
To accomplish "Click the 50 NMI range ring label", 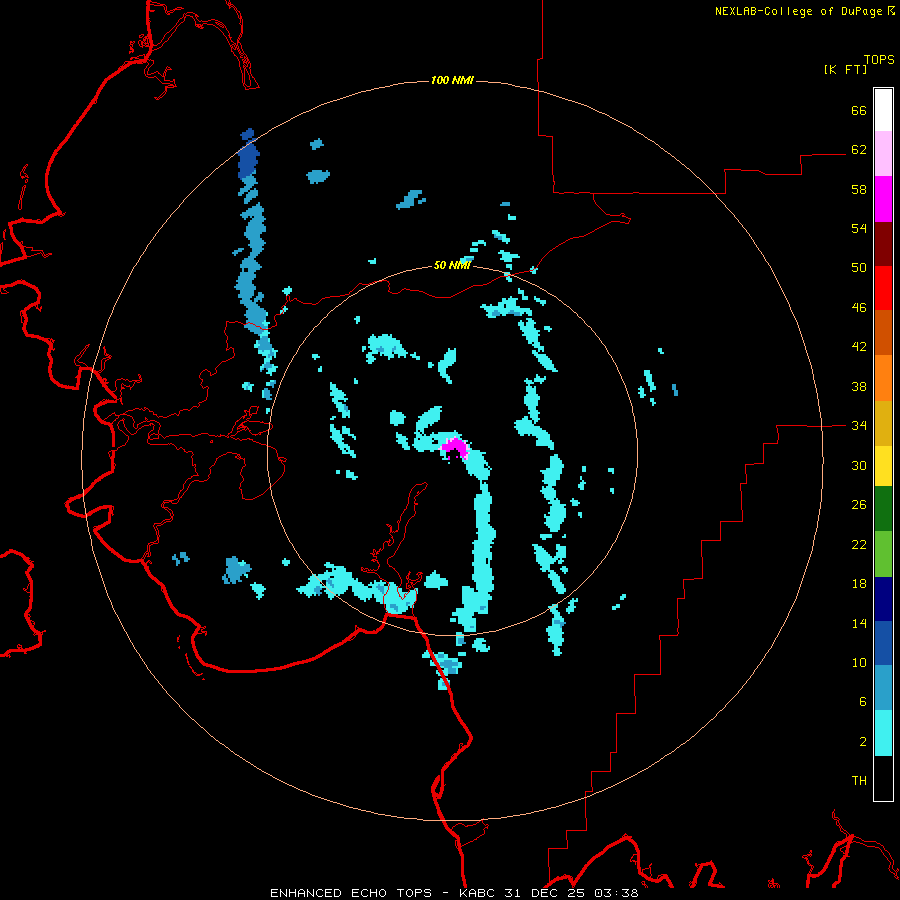I will coord(452,265).
